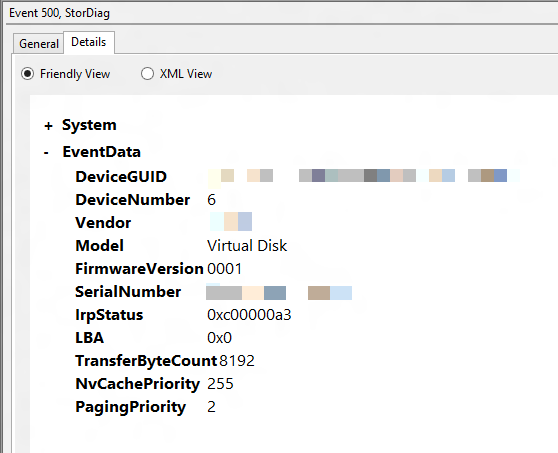Click the PagingPriority value 2
The height and width of the screenshot is (453, 558).
point(211,407)
